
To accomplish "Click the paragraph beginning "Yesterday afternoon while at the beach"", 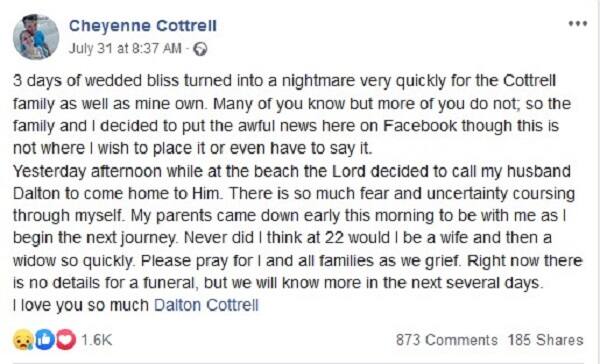I will pyautogui.click(x=298, y=227).
